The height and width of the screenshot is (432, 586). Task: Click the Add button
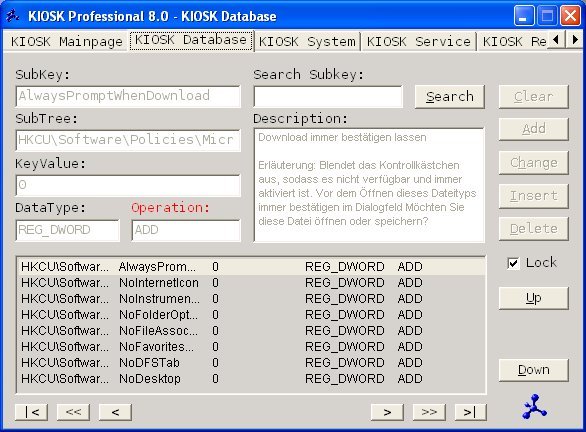(533, 129)
